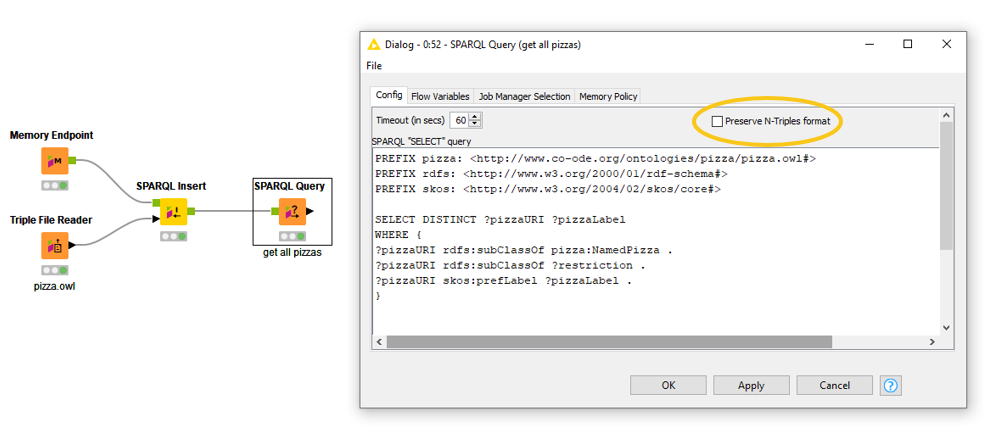
Task: Click the status traffic light under SPARQL Insert
Action: point(173,236)
